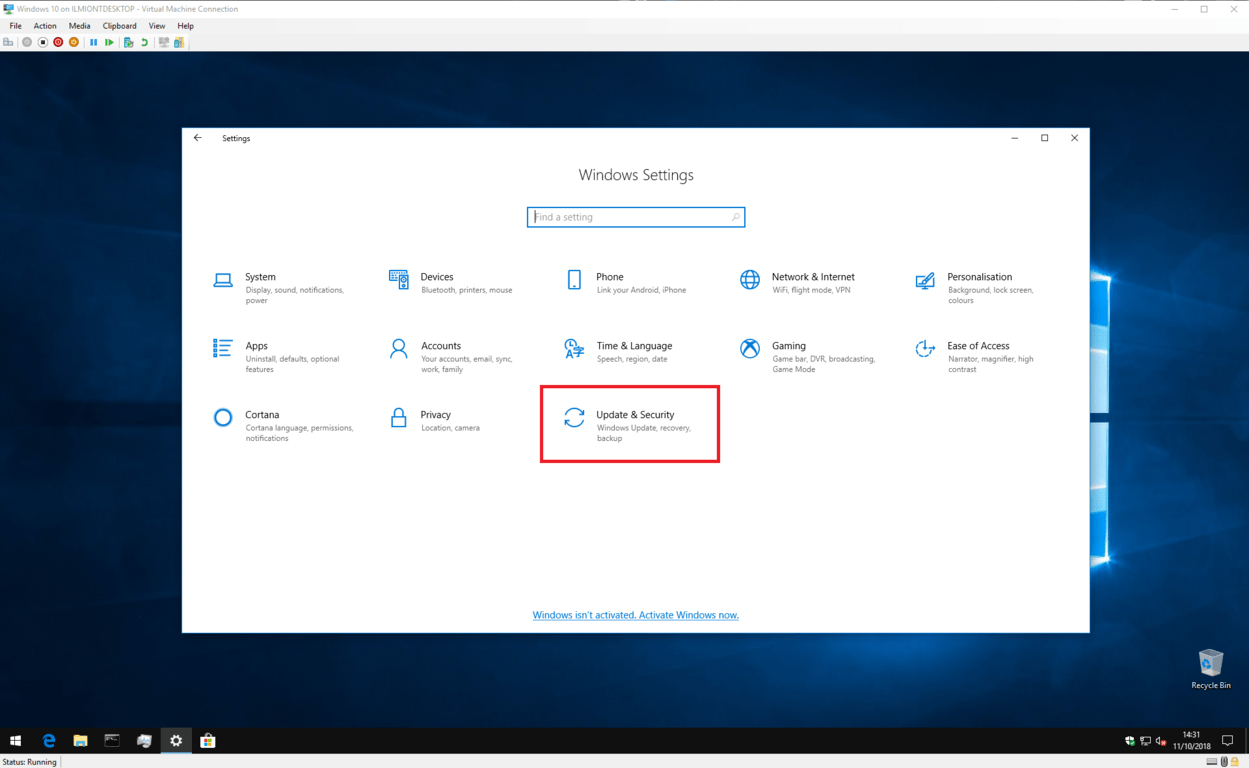Viewport: 1249px width, 768px height.
Task: Pause the virtual machine from the toolbar
Action: click(93, 42)
